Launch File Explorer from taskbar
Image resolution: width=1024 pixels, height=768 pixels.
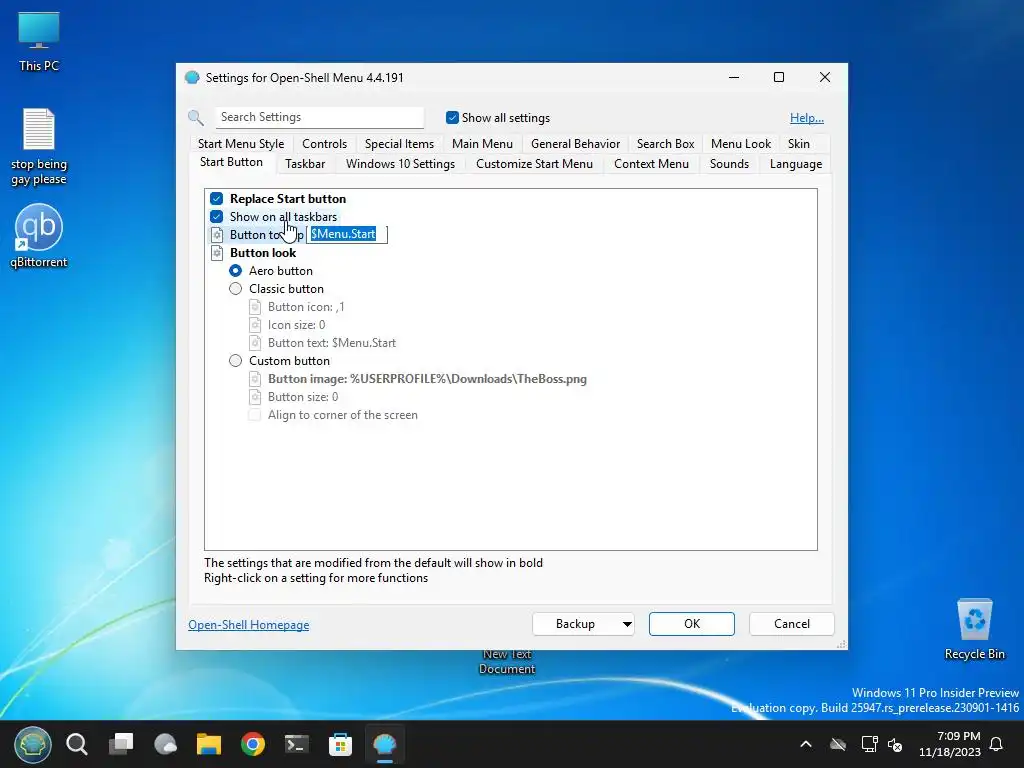pyautogui.click(x=209, y=744)
